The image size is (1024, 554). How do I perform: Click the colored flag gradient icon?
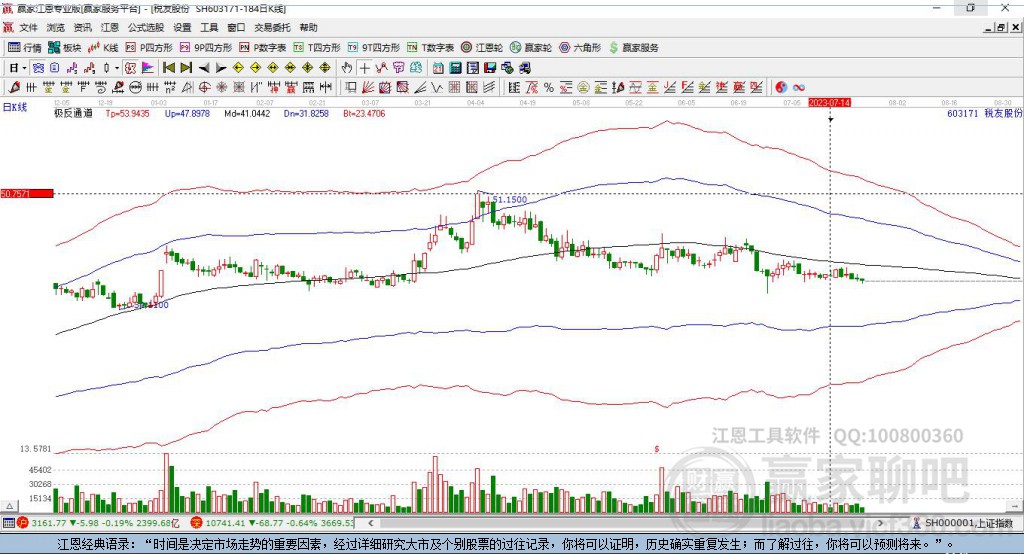coord(148,68)
